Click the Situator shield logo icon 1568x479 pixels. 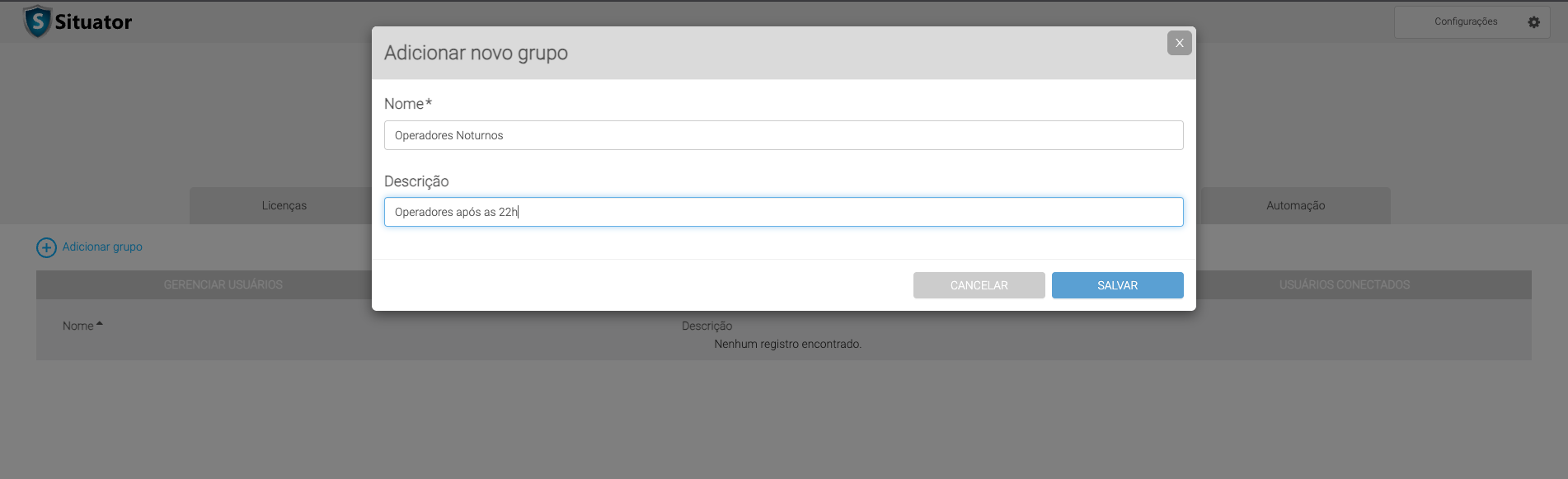pos(37,21)
